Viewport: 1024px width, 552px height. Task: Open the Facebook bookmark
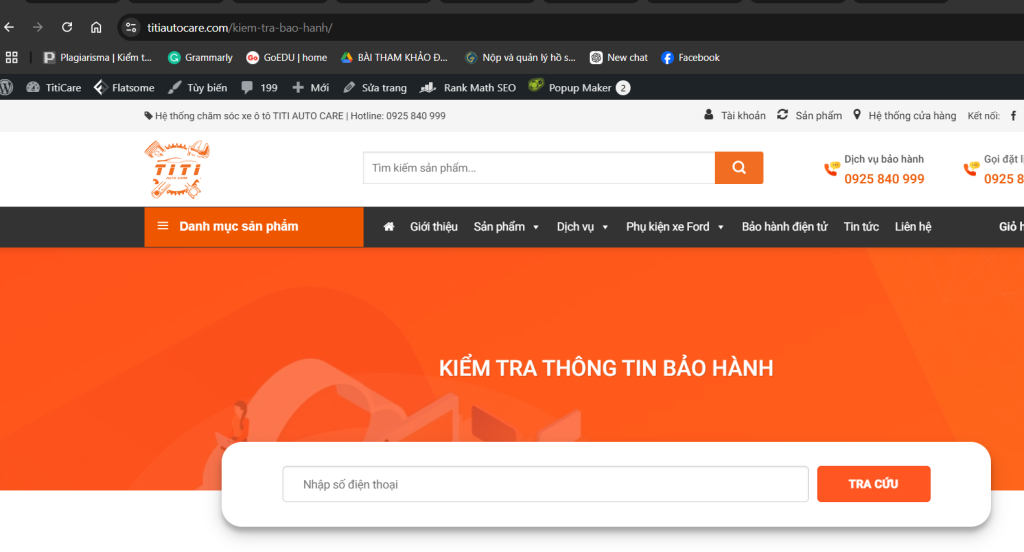[690, 58]
